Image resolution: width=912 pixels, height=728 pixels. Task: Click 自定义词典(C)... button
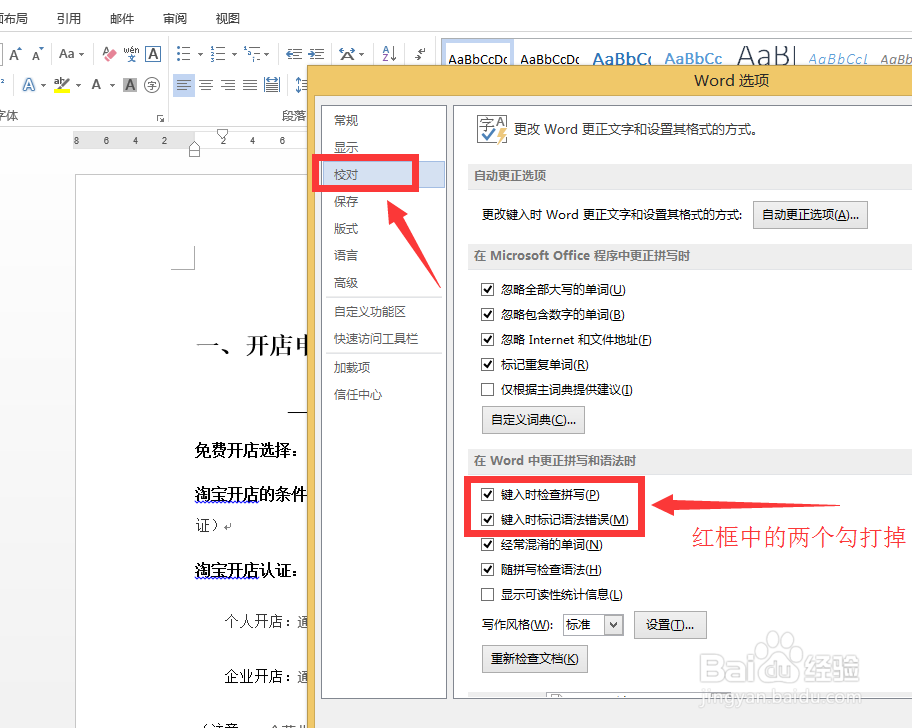(533, 420)
